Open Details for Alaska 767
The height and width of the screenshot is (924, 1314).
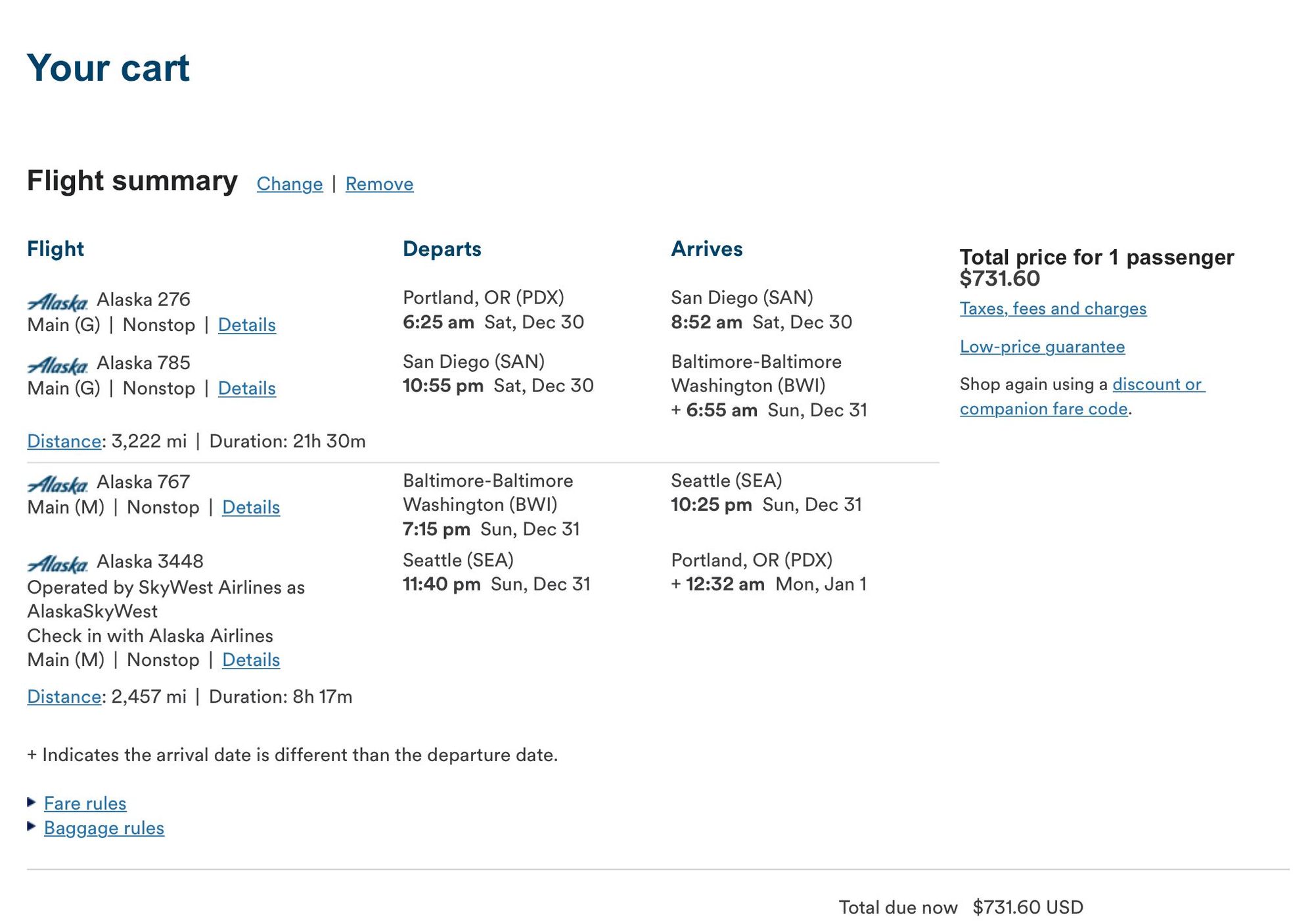click(x=251, y=508)
